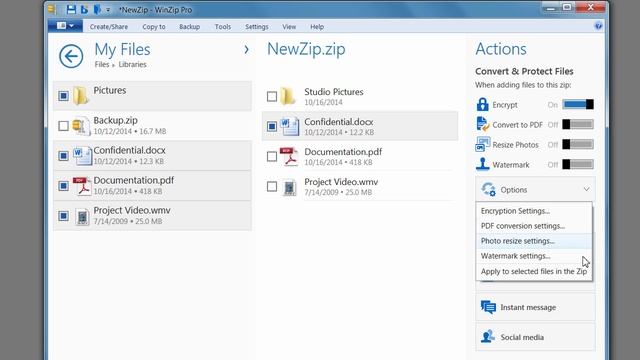The height and width of the screenshot is (360, 640).
Task: Click the Social media person icon
Action: (x=488, y=337)
